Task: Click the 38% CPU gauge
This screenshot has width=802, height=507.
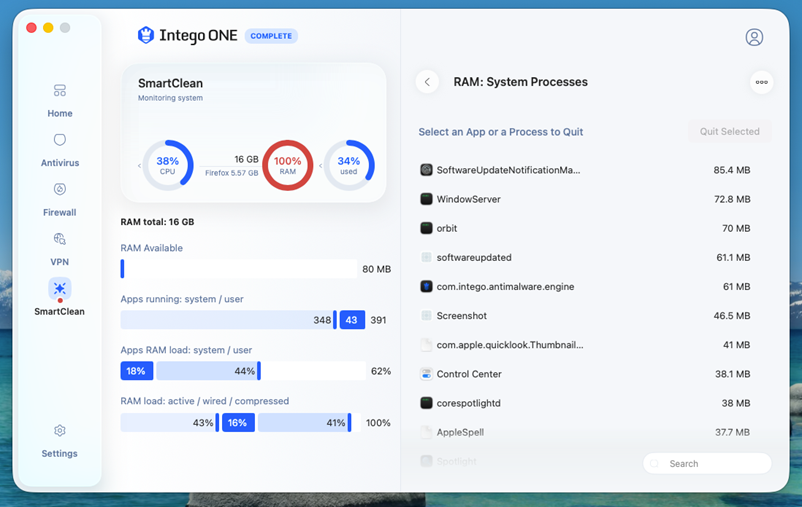Action: [x=168, y=165]
